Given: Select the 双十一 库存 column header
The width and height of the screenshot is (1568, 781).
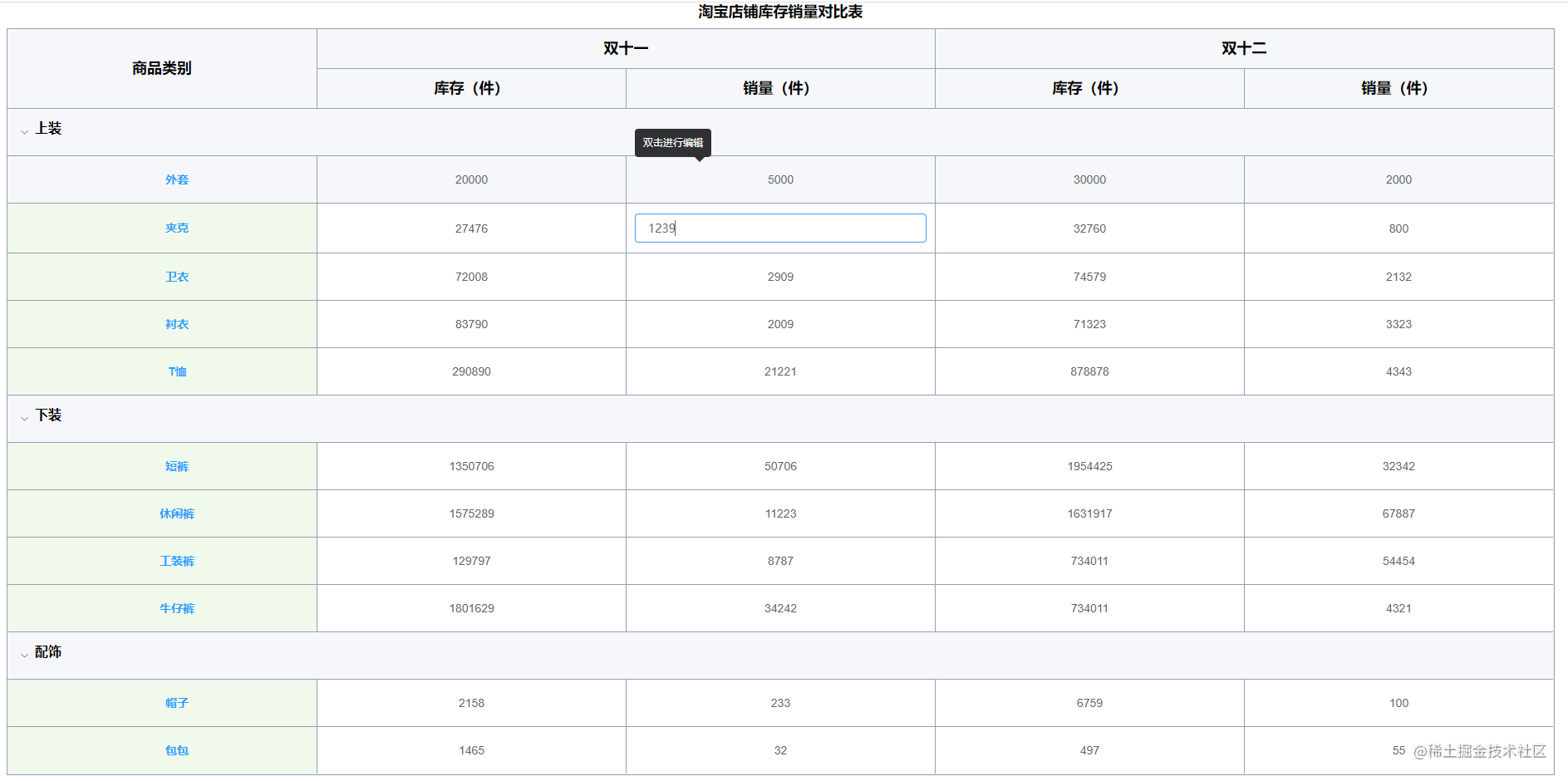Looking at the screenshot, I should click(x=470, y=88).
